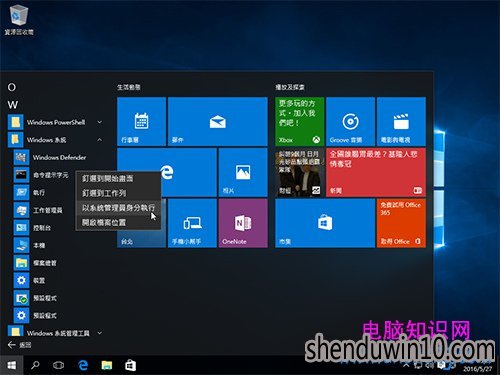The height and width of the screenshot is (375, 500).
Task: Launch Edge from the taskbar
Action: click(x=83, y=366)
